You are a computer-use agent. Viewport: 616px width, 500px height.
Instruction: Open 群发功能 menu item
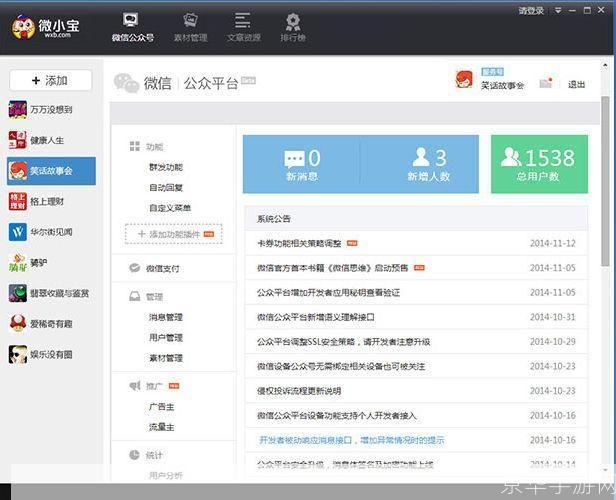pos(166,167)
